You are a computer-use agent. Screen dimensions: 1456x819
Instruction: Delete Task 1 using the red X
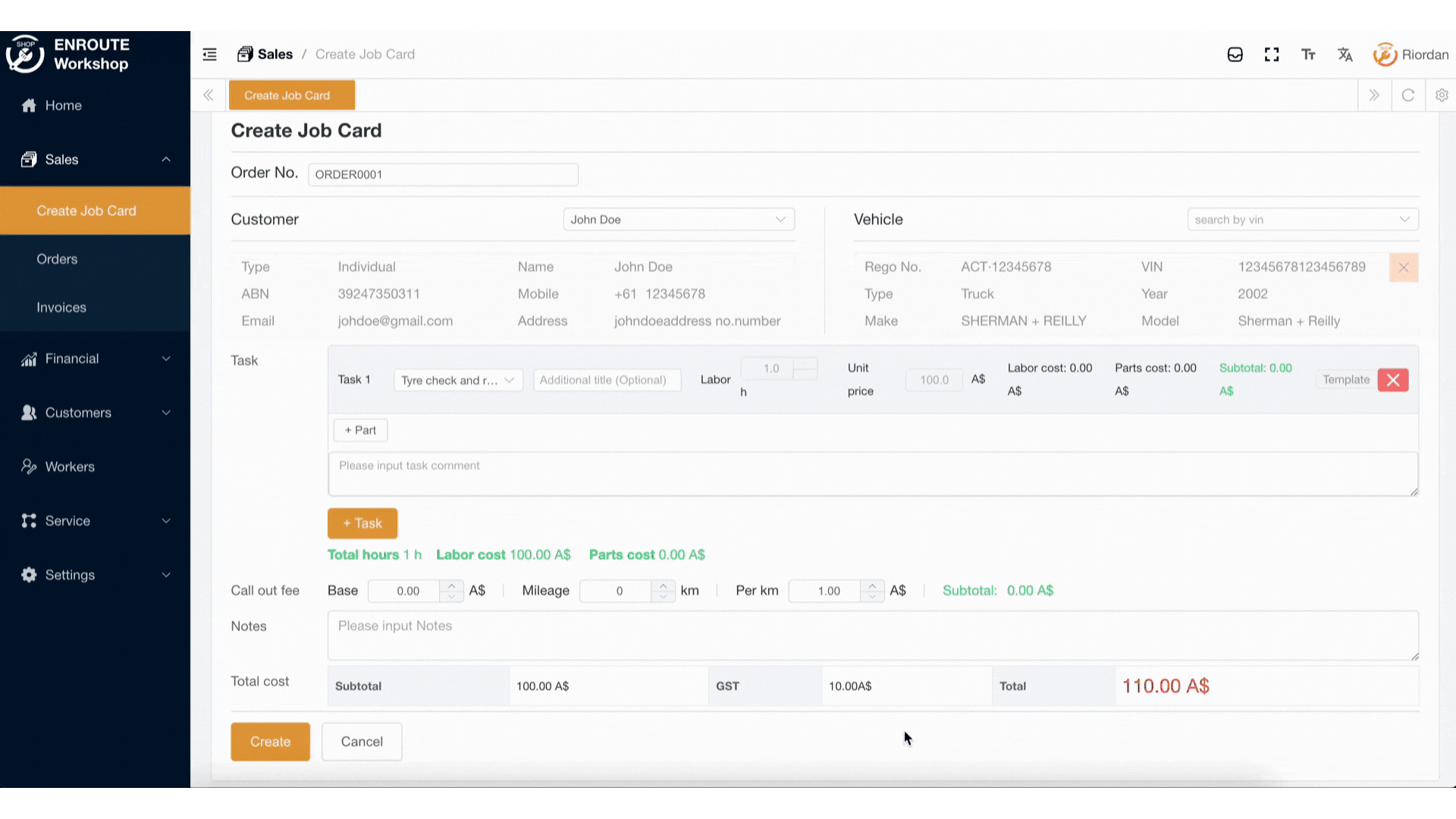[1392, 380]
